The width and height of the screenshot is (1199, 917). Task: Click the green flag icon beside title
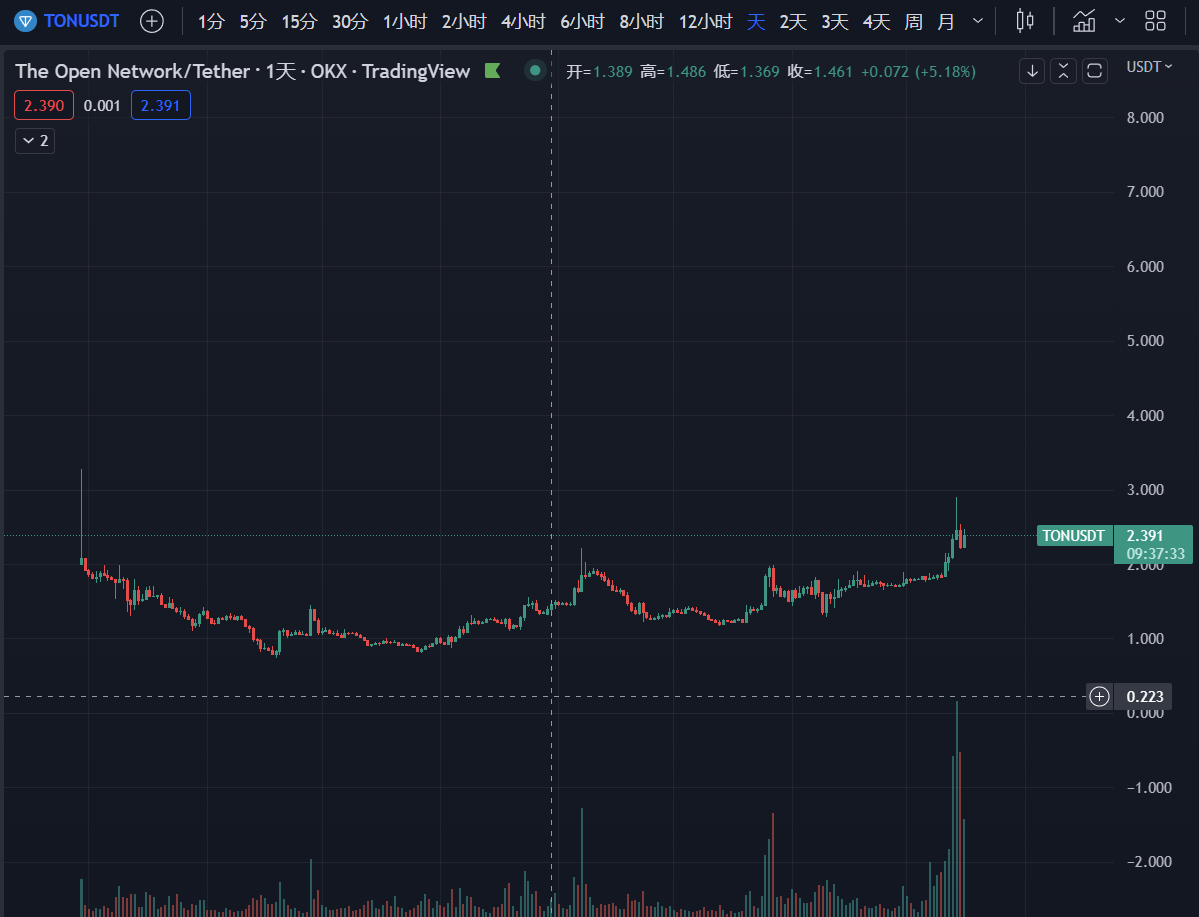[492, 71]
